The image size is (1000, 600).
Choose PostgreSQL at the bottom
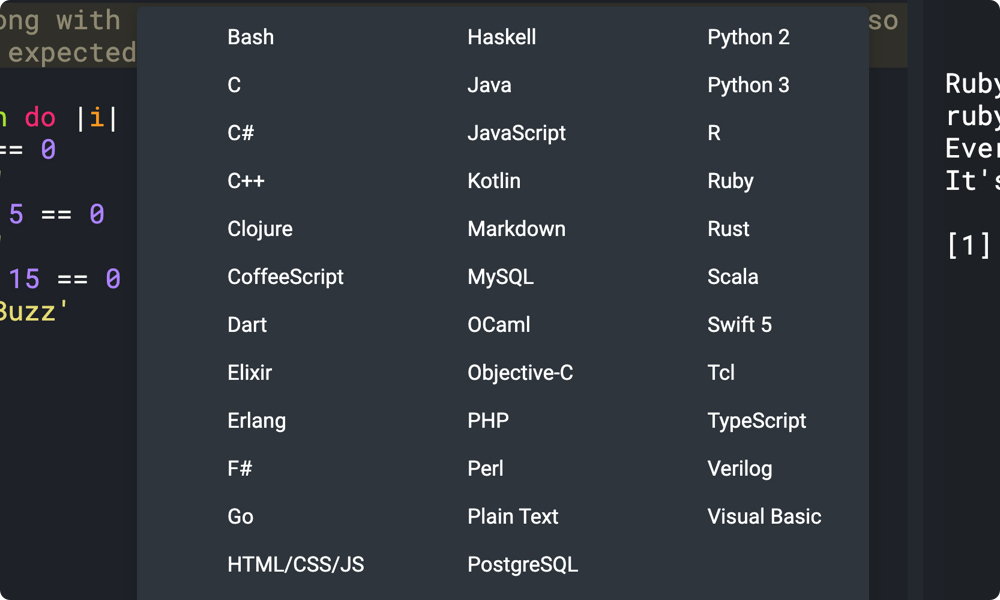click(522, 565)
